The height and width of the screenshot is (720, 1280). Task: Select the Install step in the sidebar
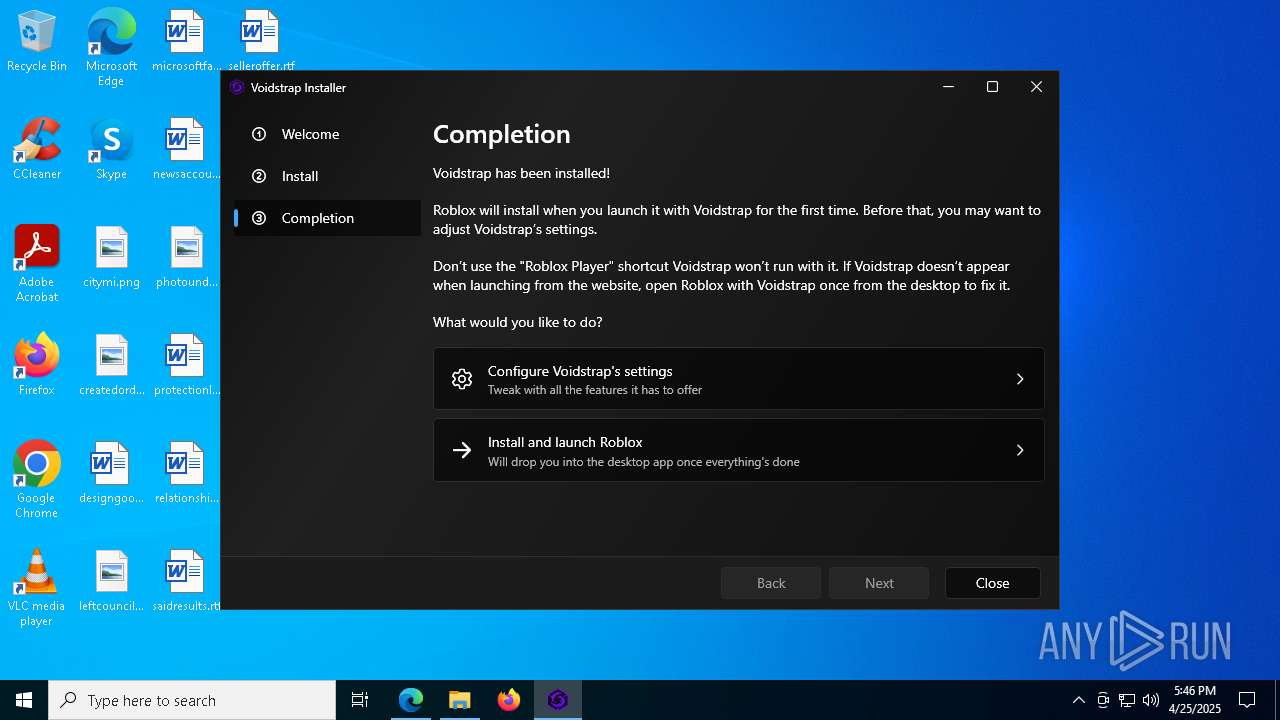click(327, 176)
